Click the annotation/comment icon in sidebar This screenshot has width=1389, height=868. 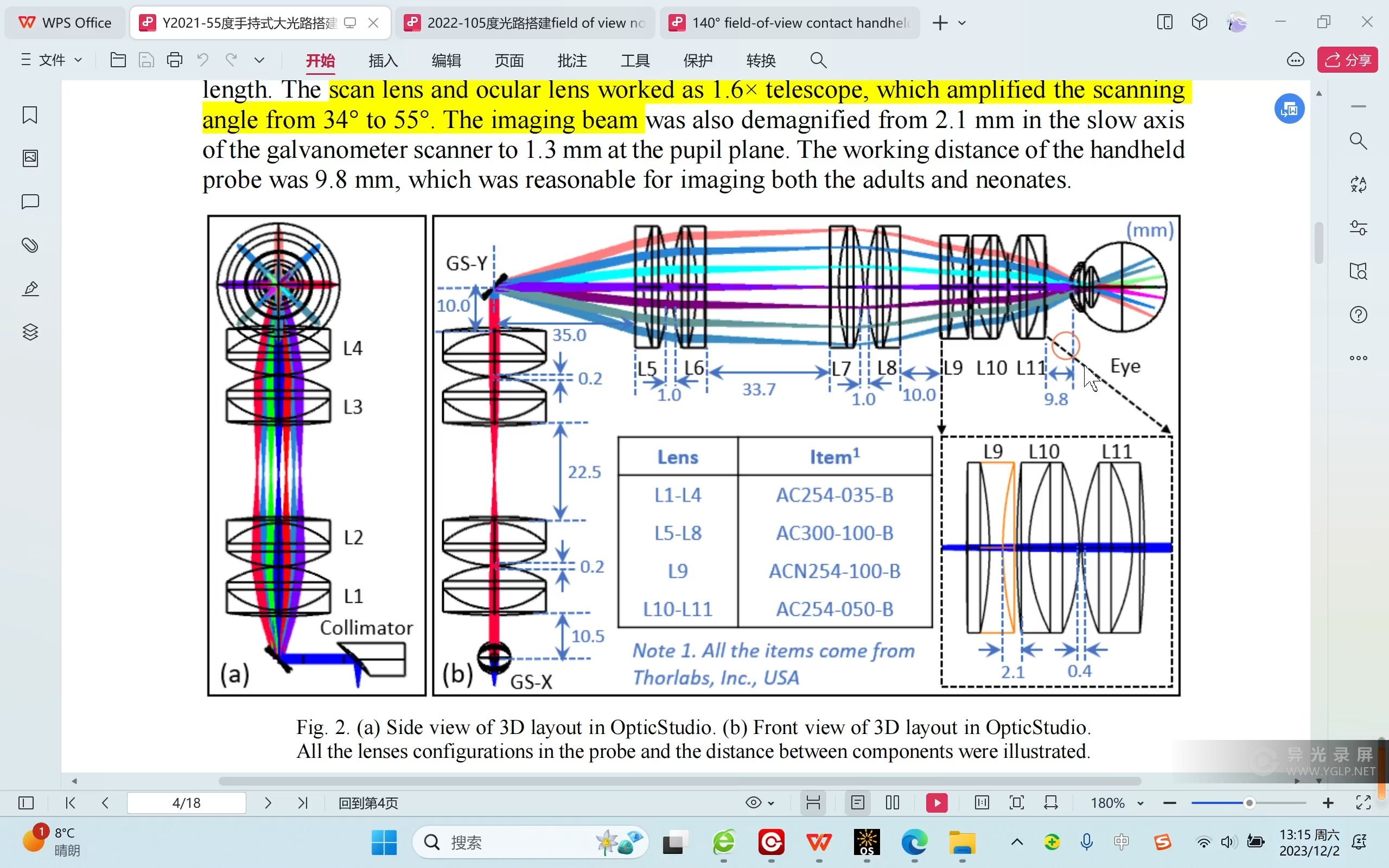pos(28,201)
